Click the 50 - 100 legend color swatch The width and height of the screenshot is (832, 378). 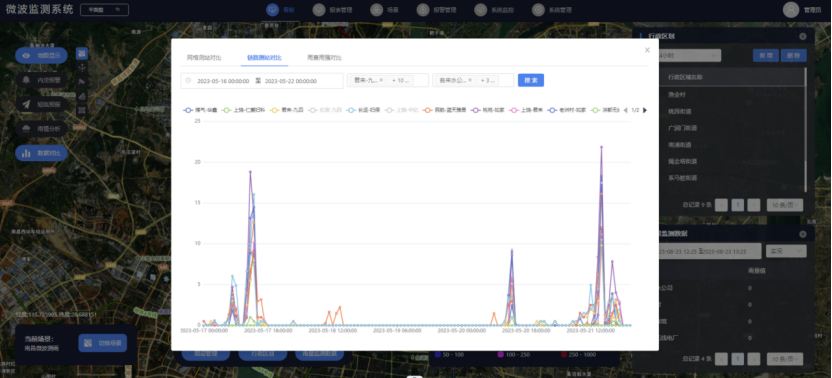(x=438, y=355)
